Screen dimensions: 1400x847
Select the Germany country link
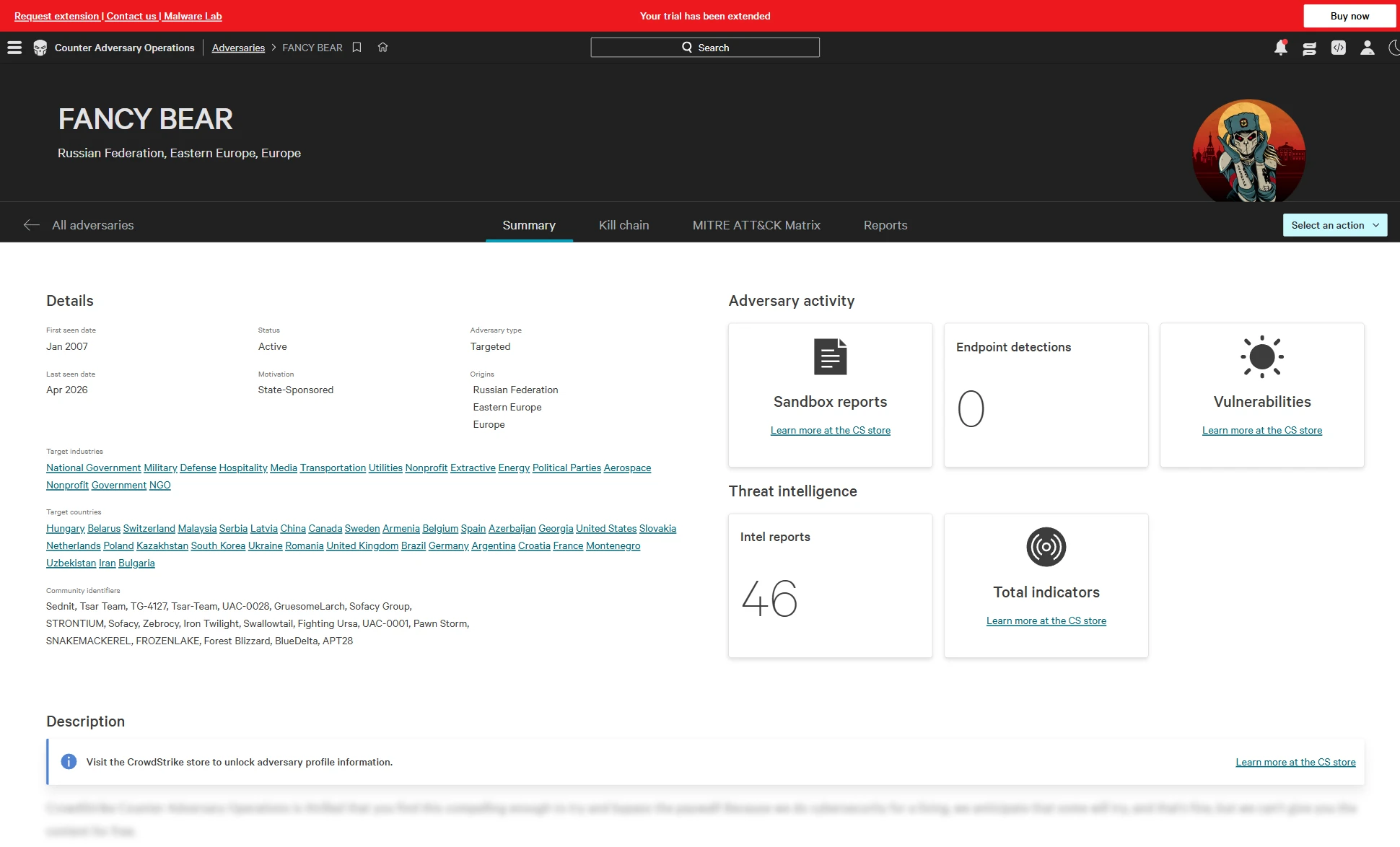coord(449,545)
